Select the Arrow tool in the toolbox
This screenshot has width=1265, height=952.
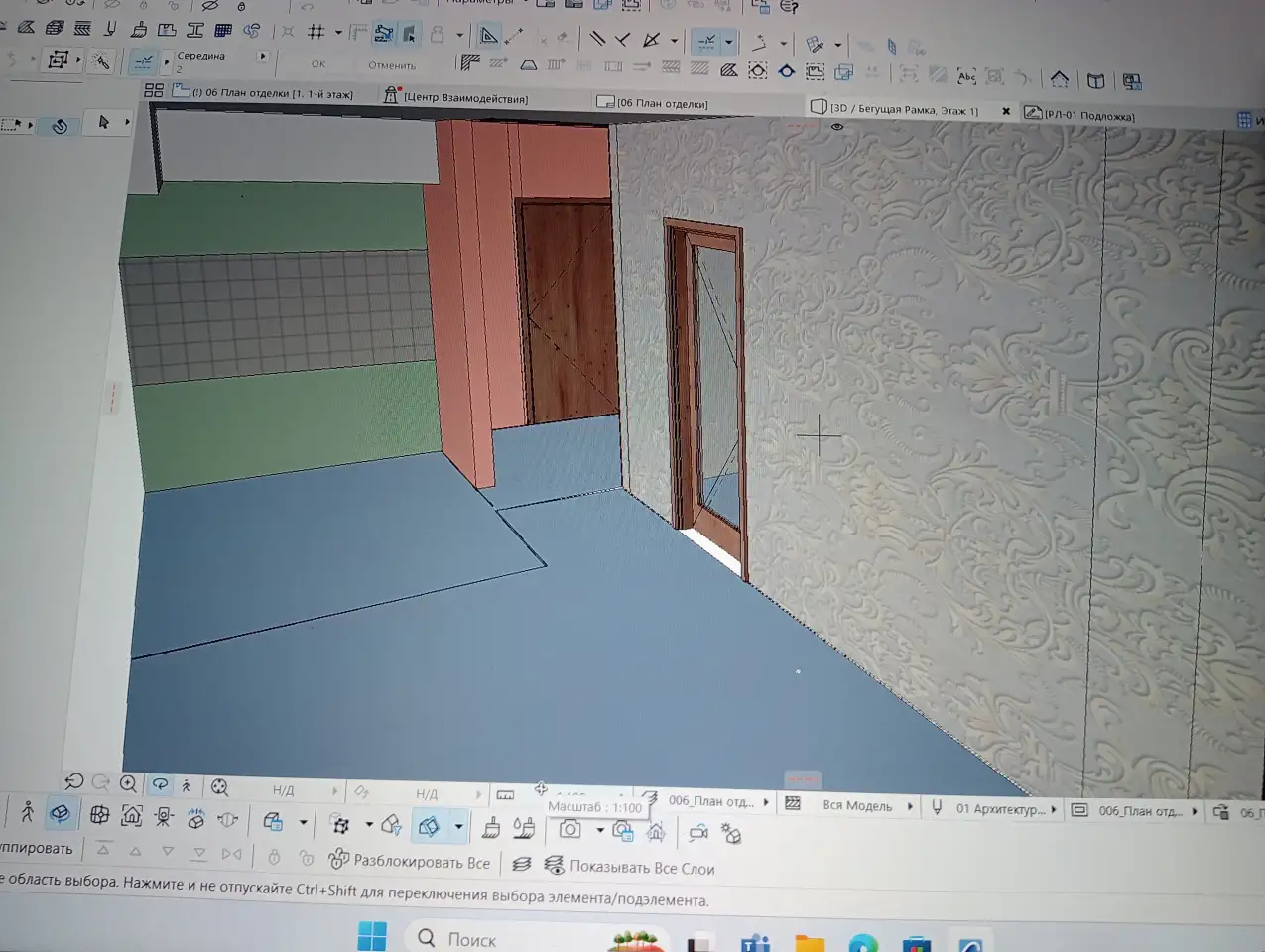click(x=104, y=122)
